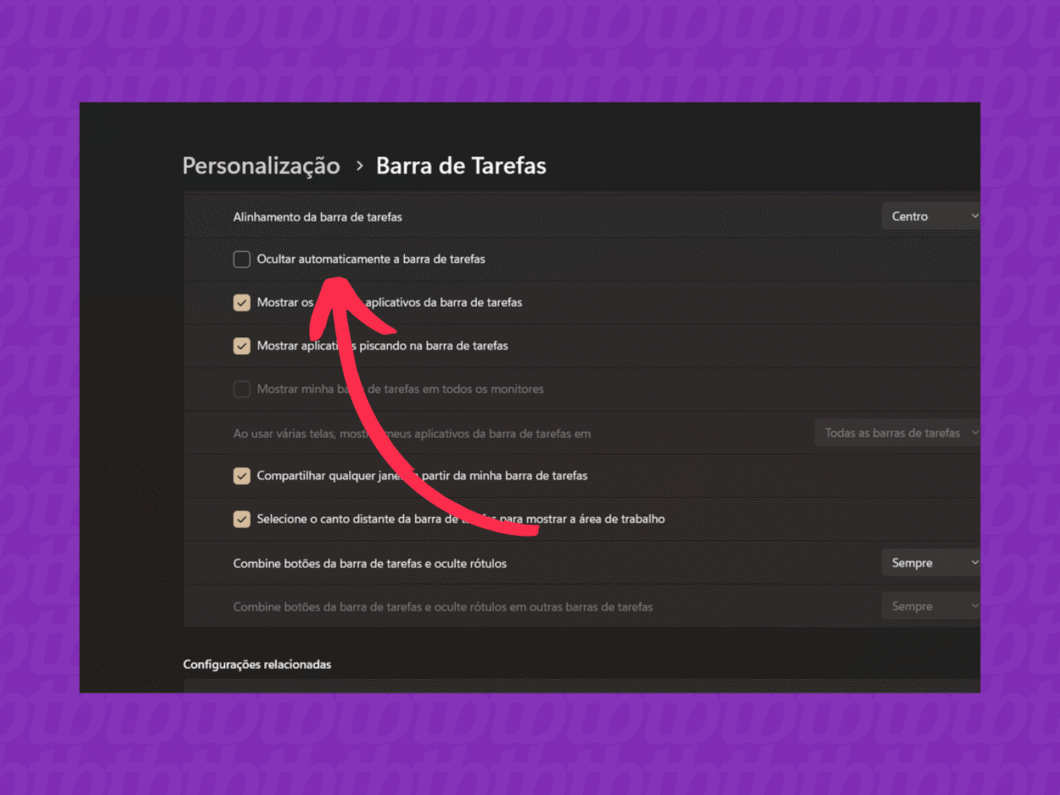
Task: Uncheck 'Compartilhar qualquer janela' checkbox
Action: (x=241, y=476)
